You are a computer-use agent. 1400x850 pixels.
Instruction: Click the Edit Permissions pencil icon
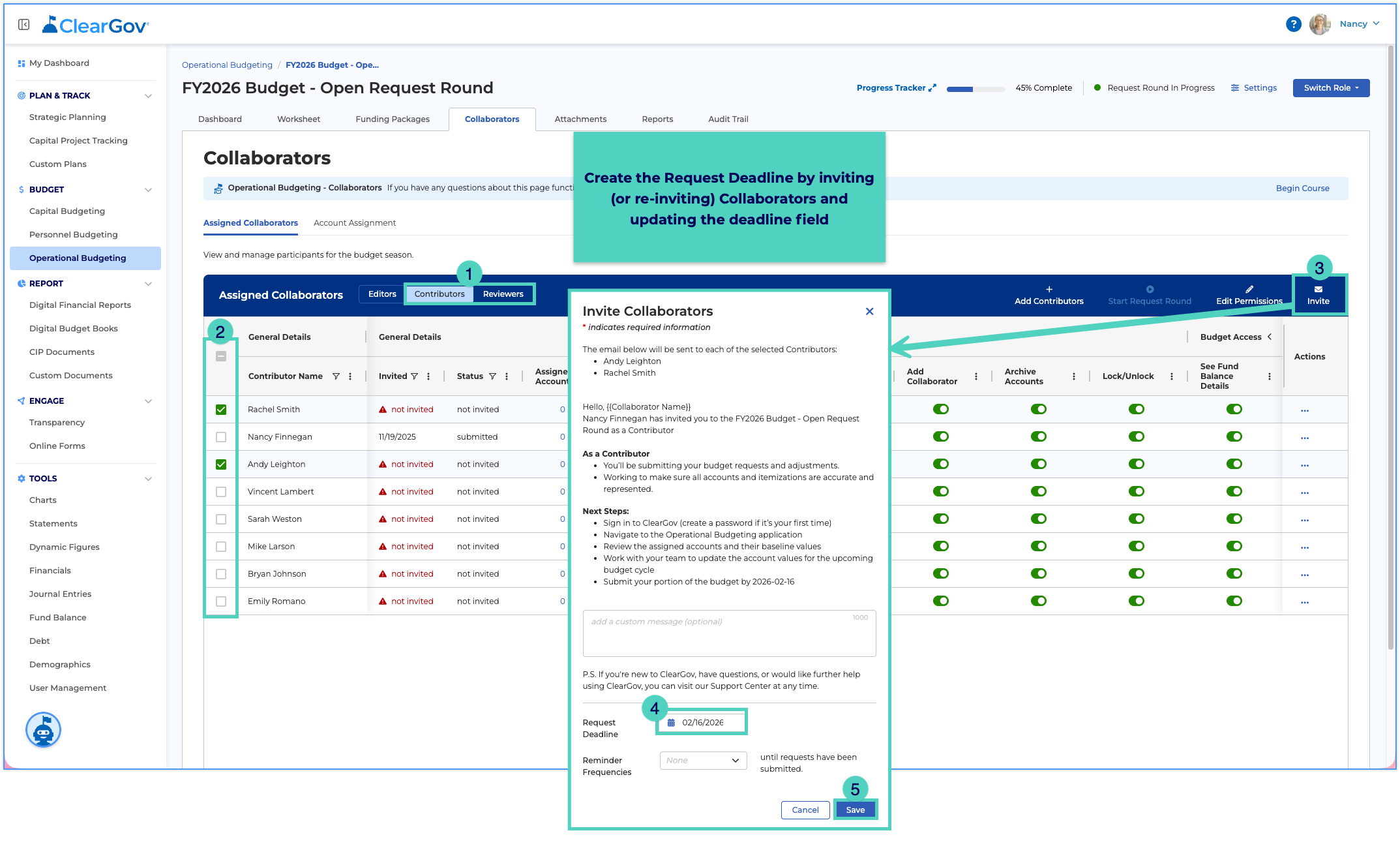[1249, 289]
